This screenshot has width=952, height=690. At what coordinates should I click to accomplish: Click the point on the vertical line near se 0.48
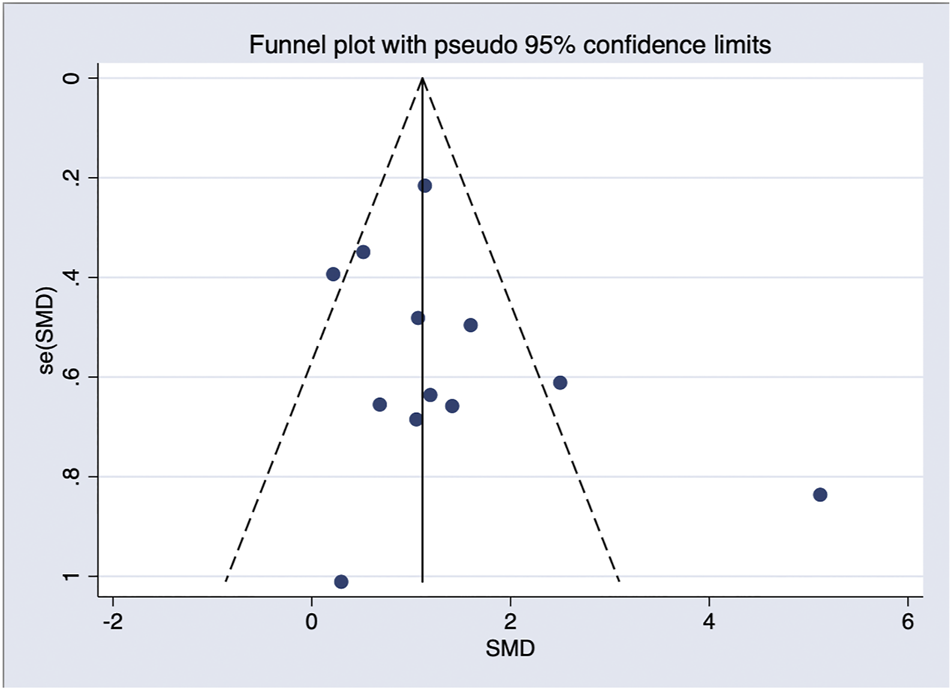pyautogui.click(x=418, y=318)
